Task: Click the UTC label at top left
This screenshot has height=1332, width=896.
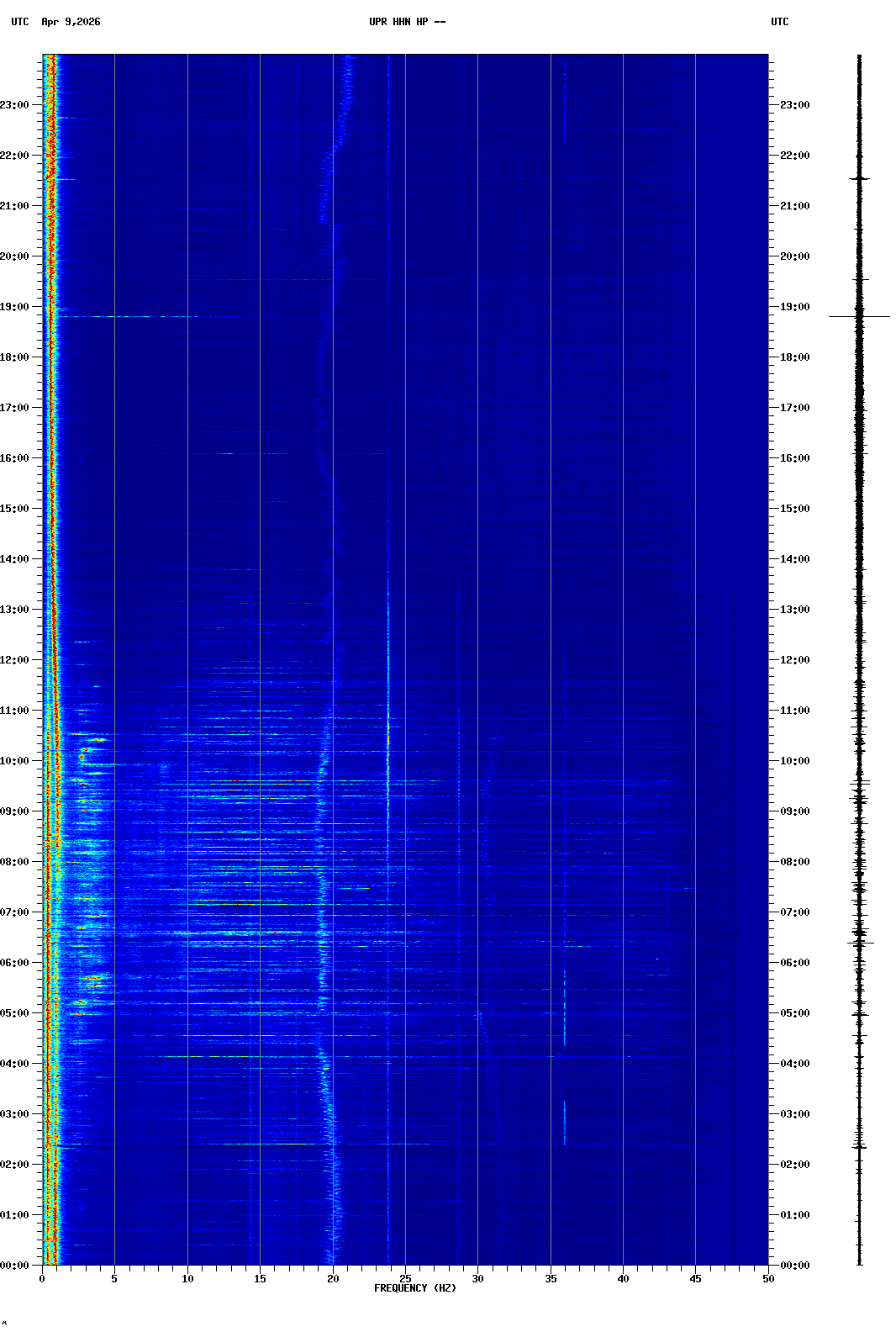Action: tap(20, 22)
